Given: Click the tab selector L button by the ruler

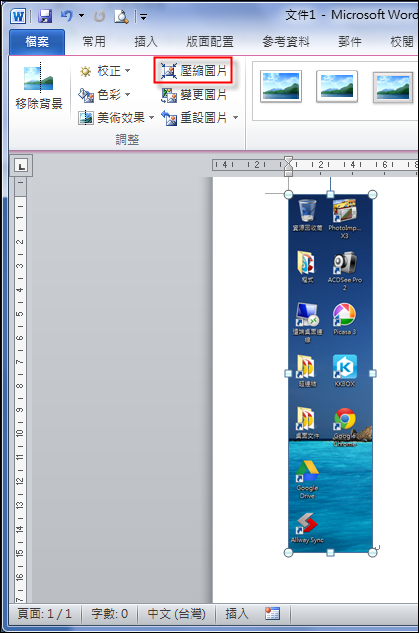Looking at the screenshot, I should click(21, 166).
